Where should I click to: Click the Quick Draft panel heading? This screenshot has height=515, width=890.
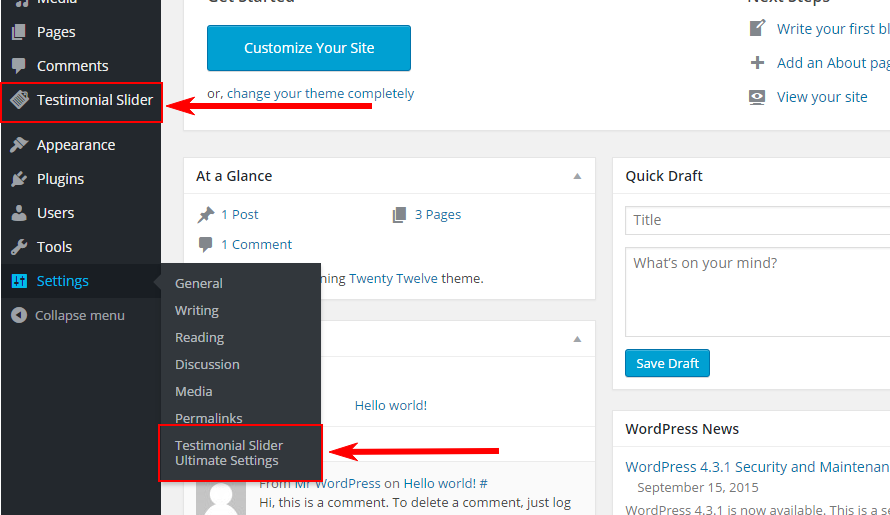click(x=664, y=176)
